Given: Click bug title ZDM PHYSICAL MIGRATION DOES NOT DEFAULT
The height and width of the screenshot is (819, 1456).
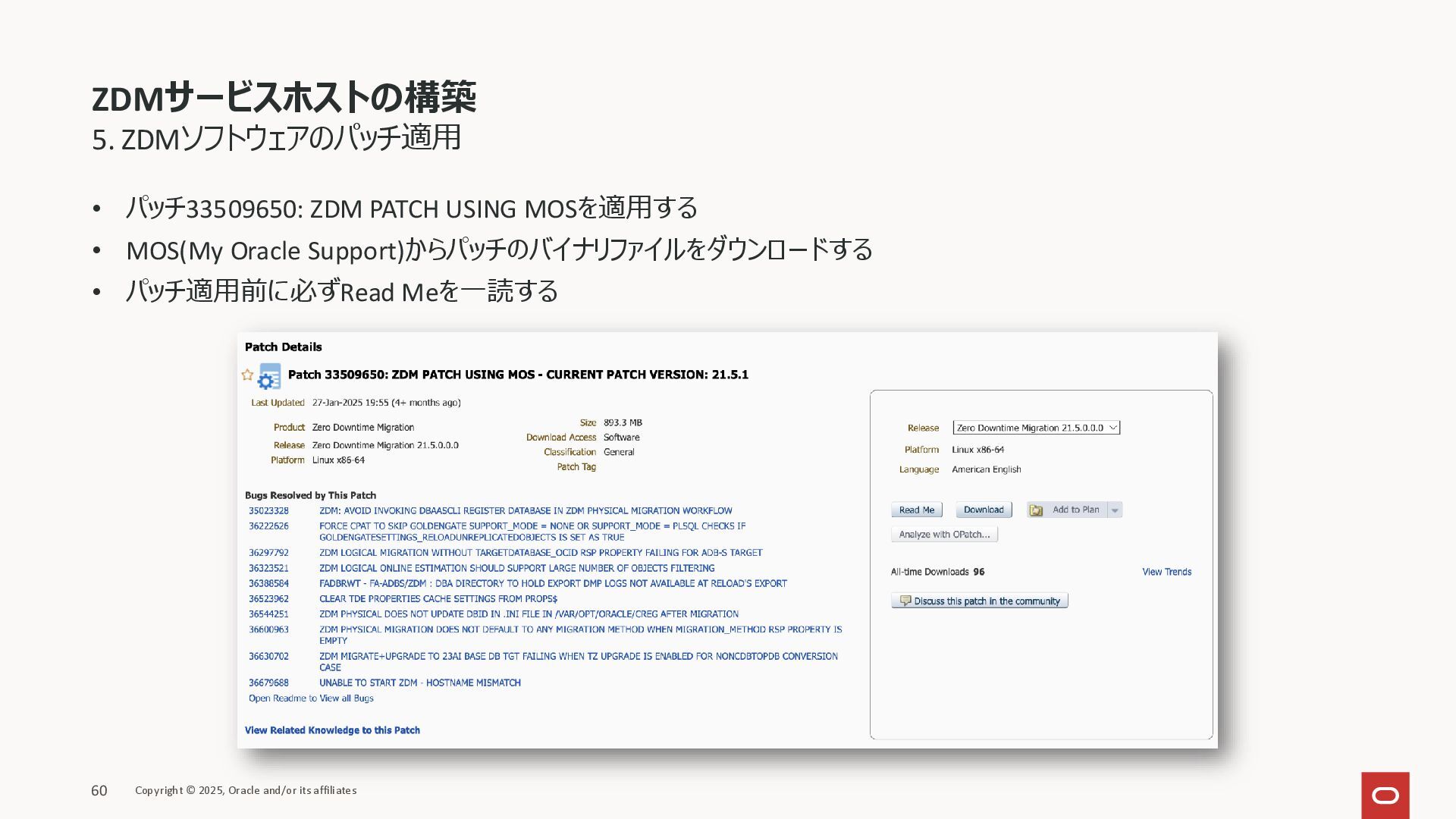Looking at the screenshot, I should coord(580,635).
